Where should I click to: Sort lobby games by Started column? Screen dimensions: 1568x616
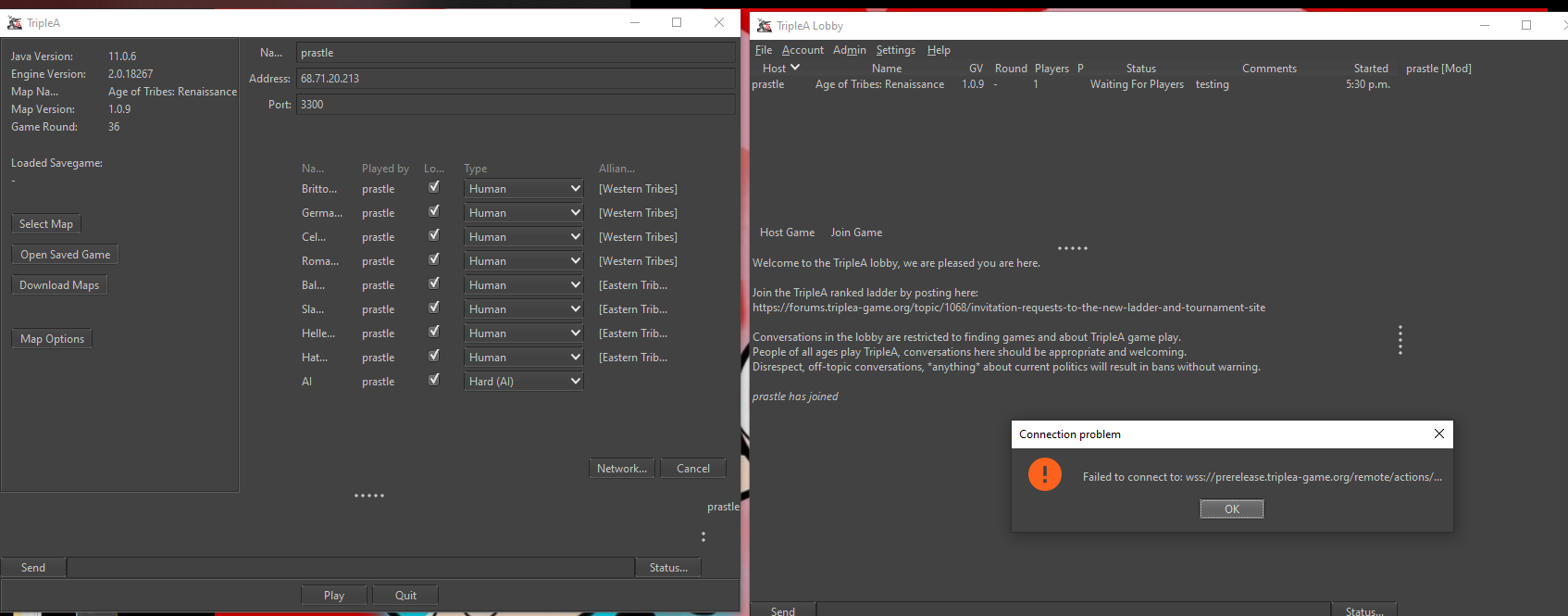(1371, 69)
